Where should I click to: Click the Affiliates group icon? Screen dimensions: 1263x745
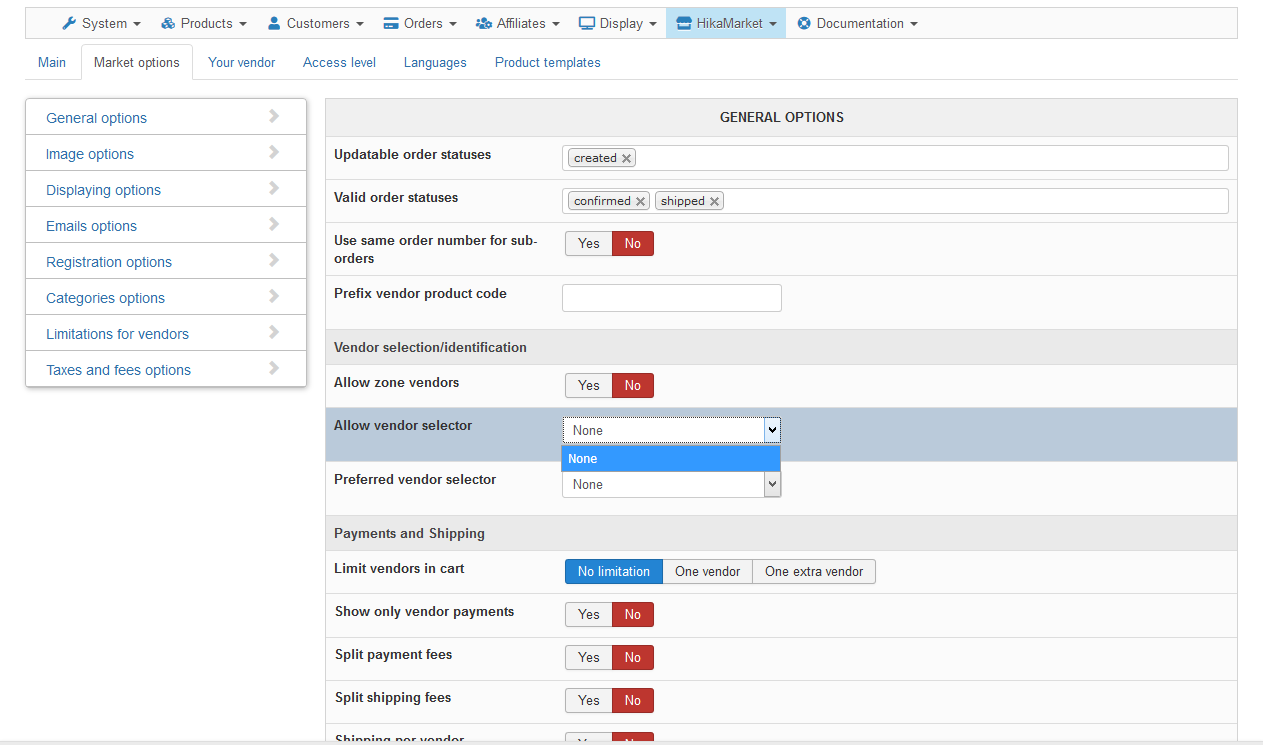[484, 23]
